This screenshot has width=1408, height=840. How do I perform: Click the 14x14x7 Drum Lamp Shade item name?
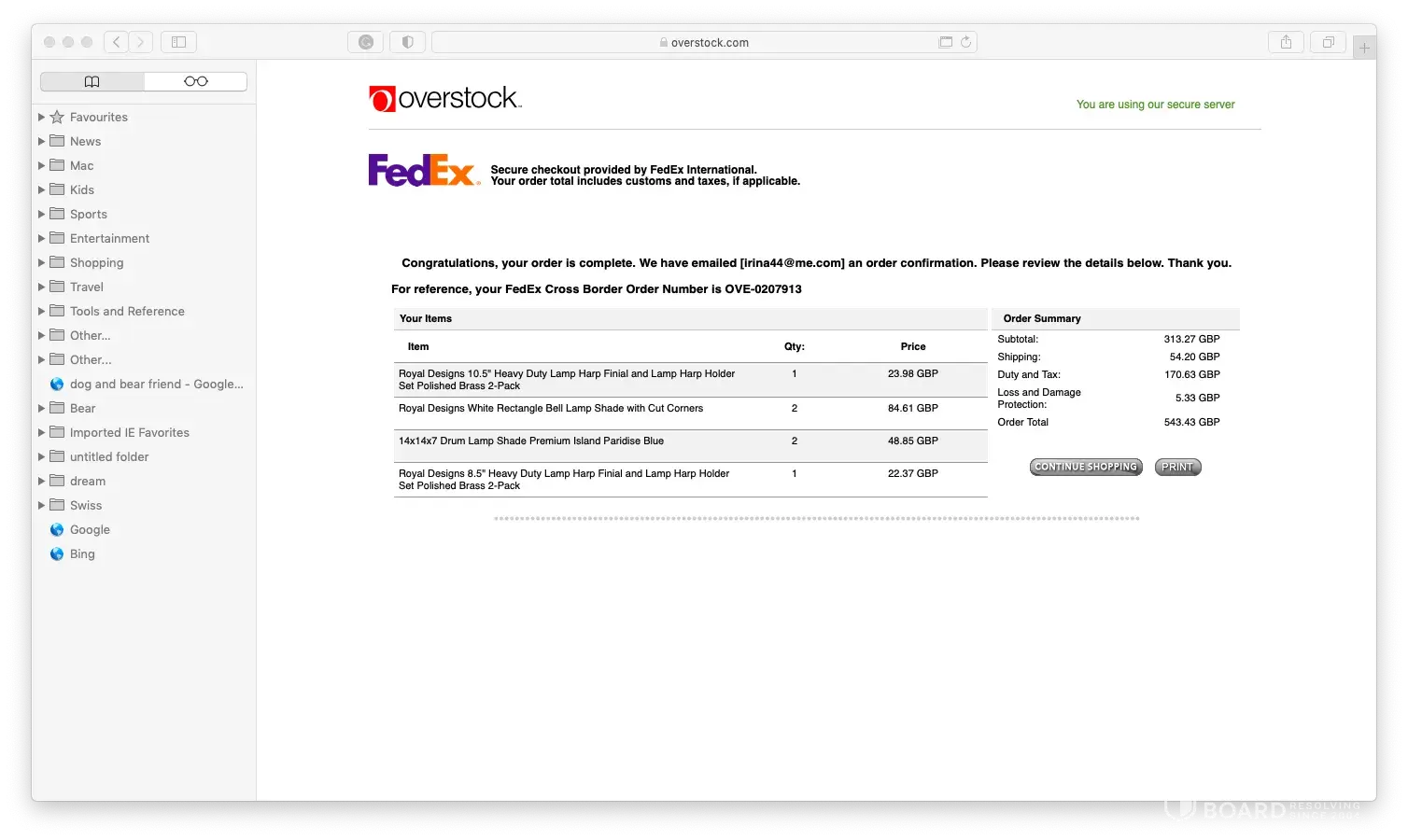pos(531,441)
